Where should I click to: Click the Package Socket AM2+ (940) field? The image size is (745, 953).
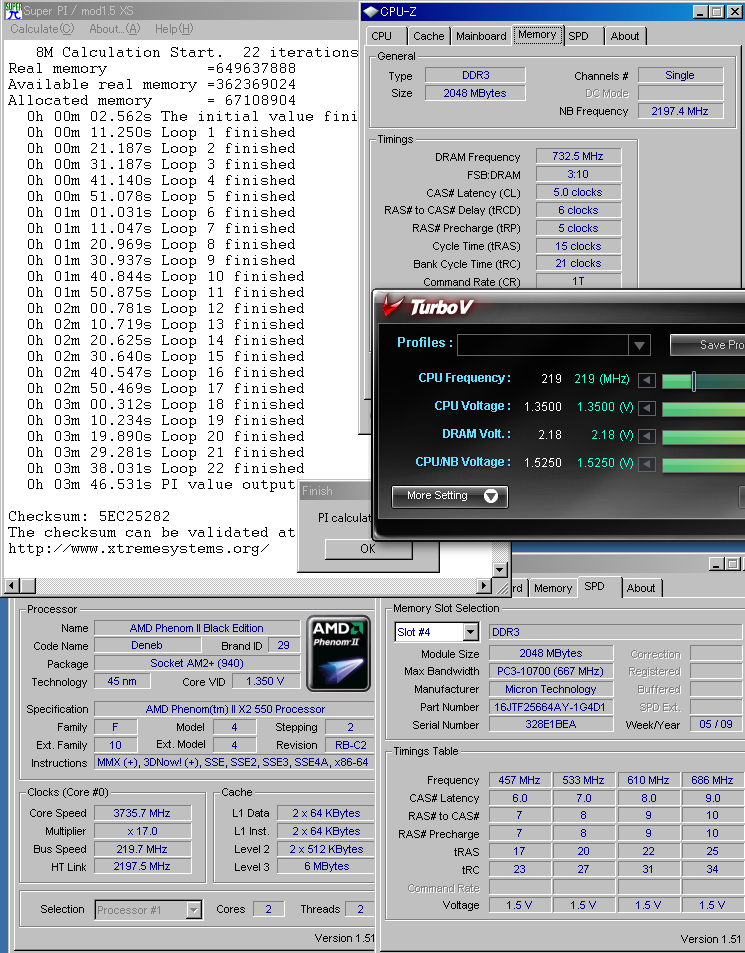[x=197, y=663]
